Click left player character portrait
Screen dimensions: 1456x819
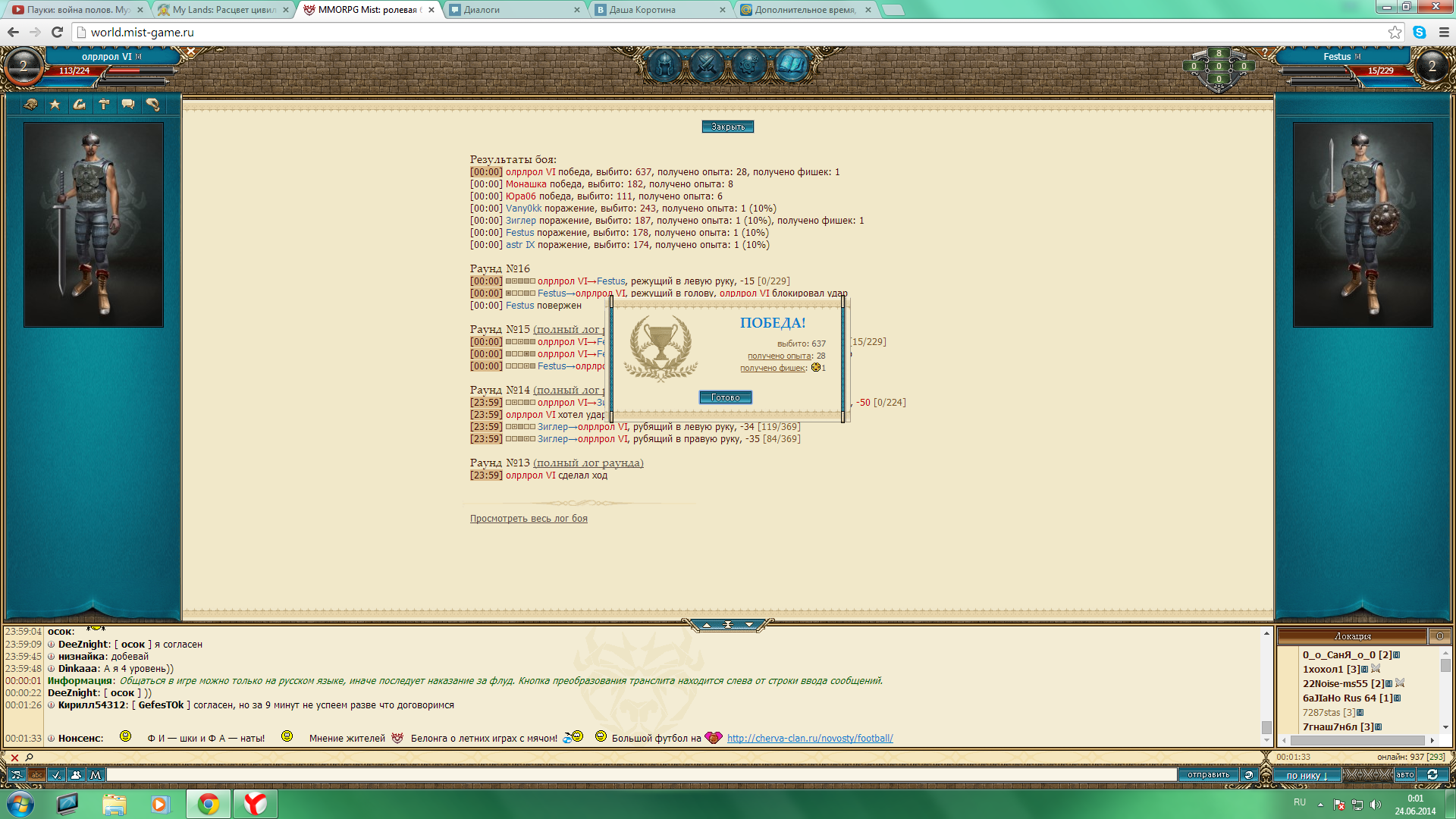93,224
